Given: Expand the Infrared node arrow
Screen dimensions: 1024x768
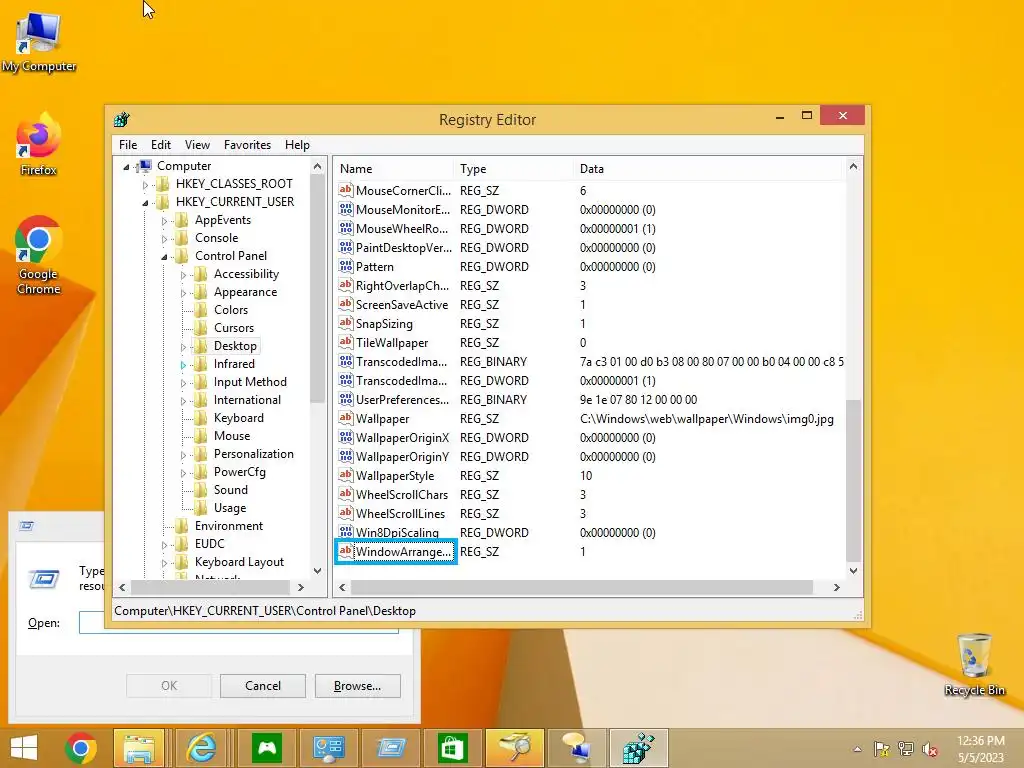Looking at the screenshot, I should [x=183, y=365].
